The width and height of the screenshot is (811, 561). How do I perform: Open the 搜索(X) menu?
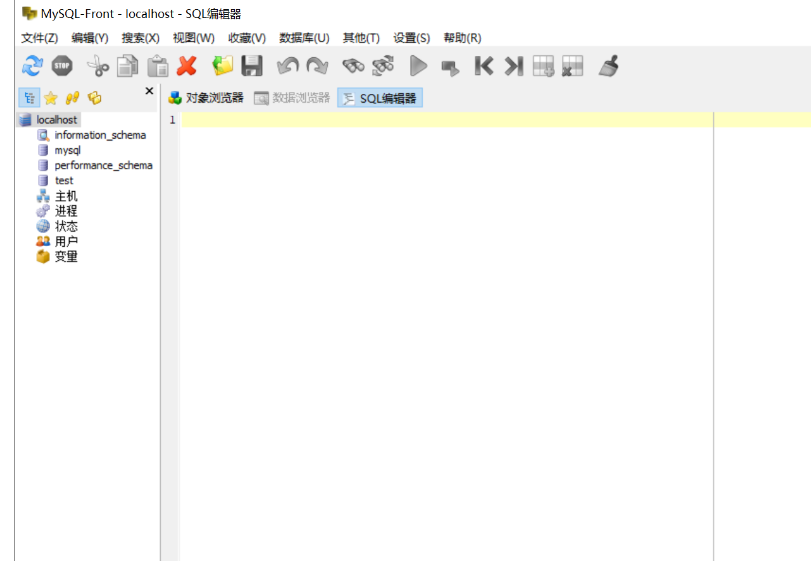(x=140, y=38)
